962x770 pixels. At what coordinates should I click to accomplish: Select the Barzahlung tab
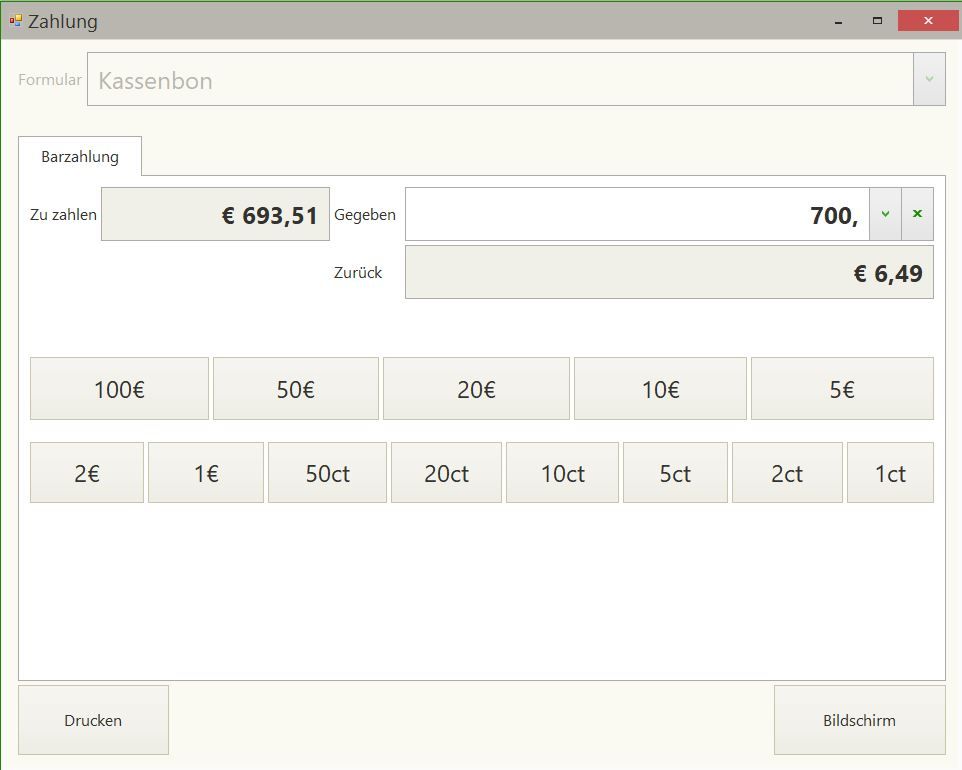(80, 157)
